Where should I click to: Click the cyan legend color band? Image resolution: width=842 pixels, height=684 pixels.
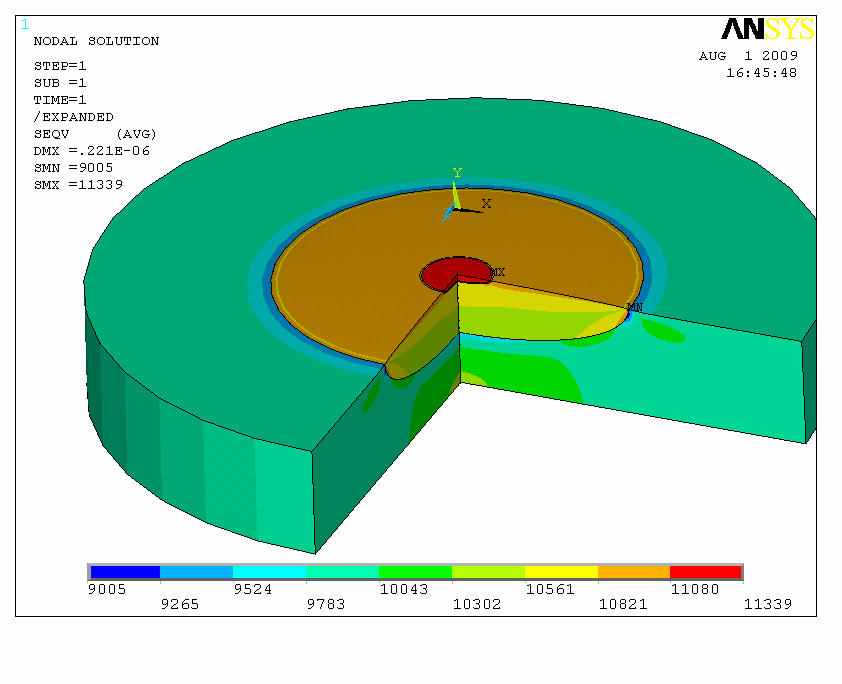269,572
